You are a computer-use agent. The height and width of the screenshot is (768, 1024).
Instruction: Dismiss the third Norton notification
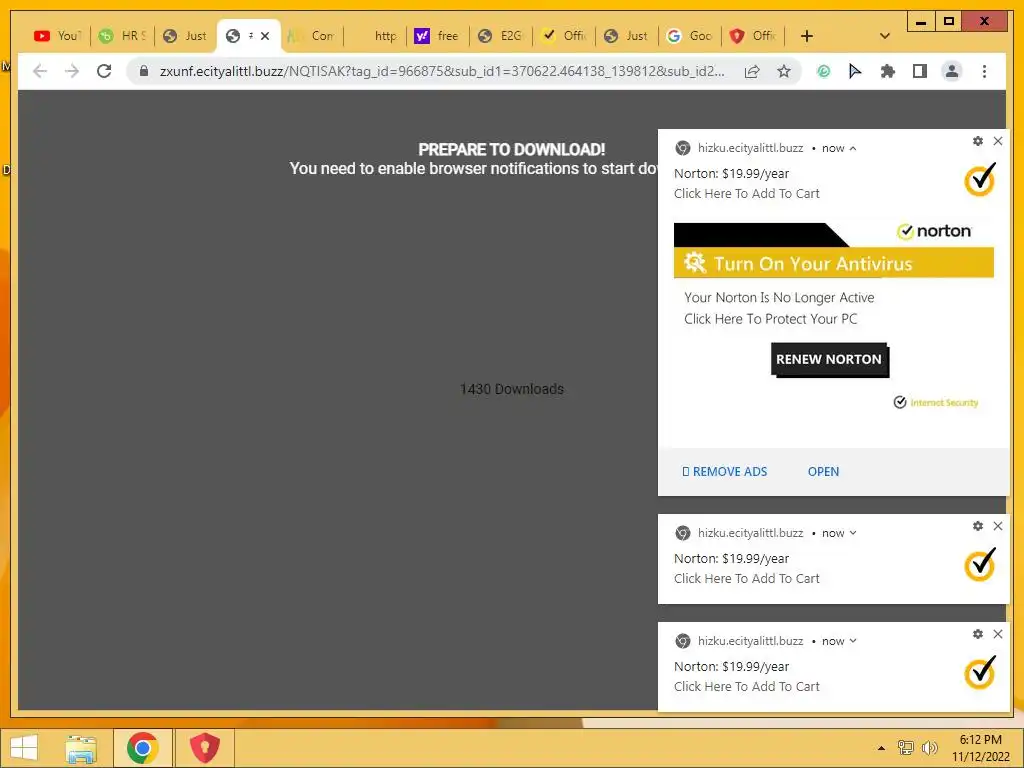tap(998, 634)
